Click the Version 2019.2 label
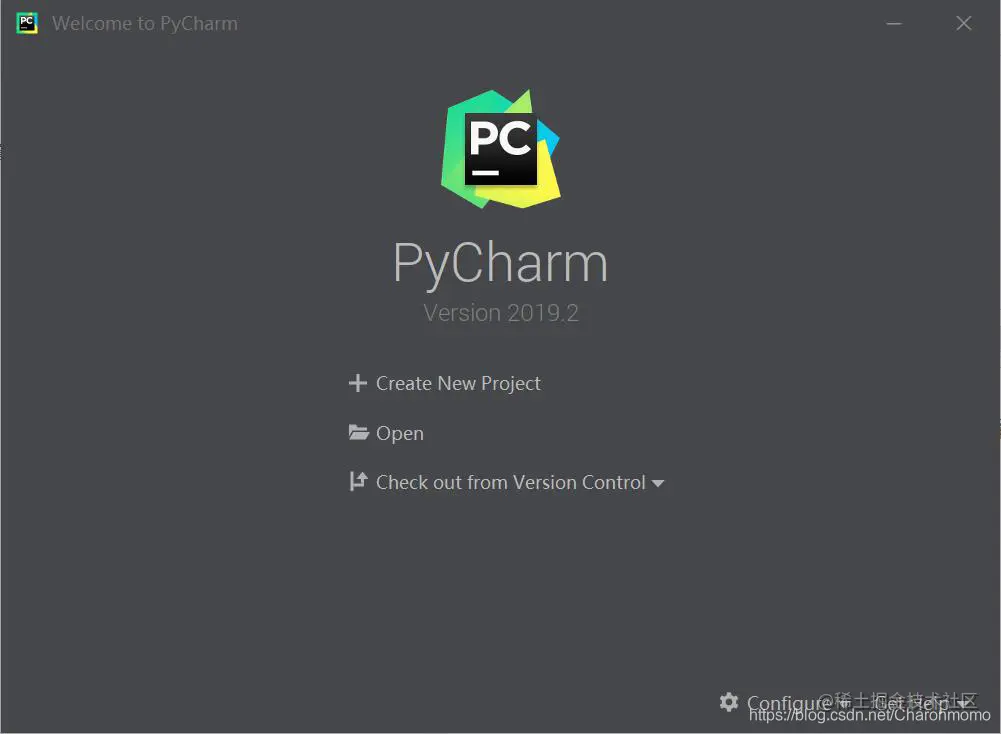Screen dimensions: 1001x734 pyautogui.click(x=501, y=313)
